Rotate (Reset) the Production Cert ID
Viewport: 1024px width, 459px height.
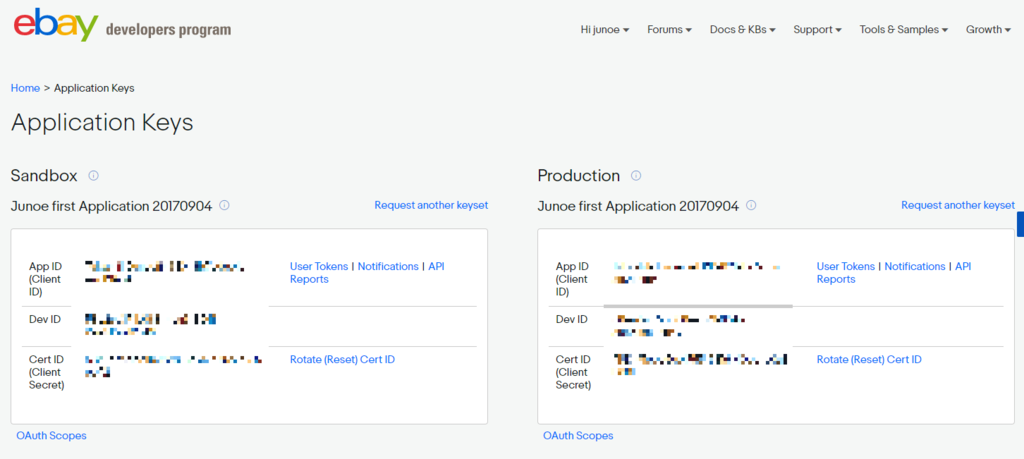(x=869, y=360)
